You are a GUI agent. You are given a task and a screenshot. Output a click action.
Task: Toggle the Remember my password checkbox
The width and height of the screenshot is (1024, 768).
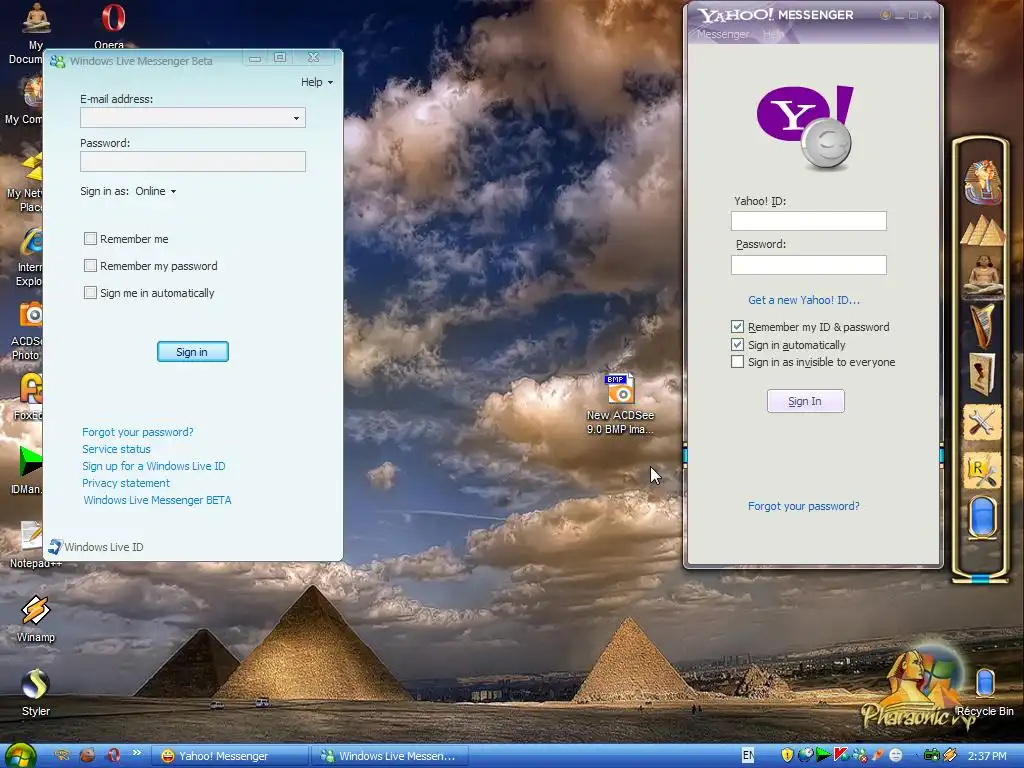click(90, 266)
